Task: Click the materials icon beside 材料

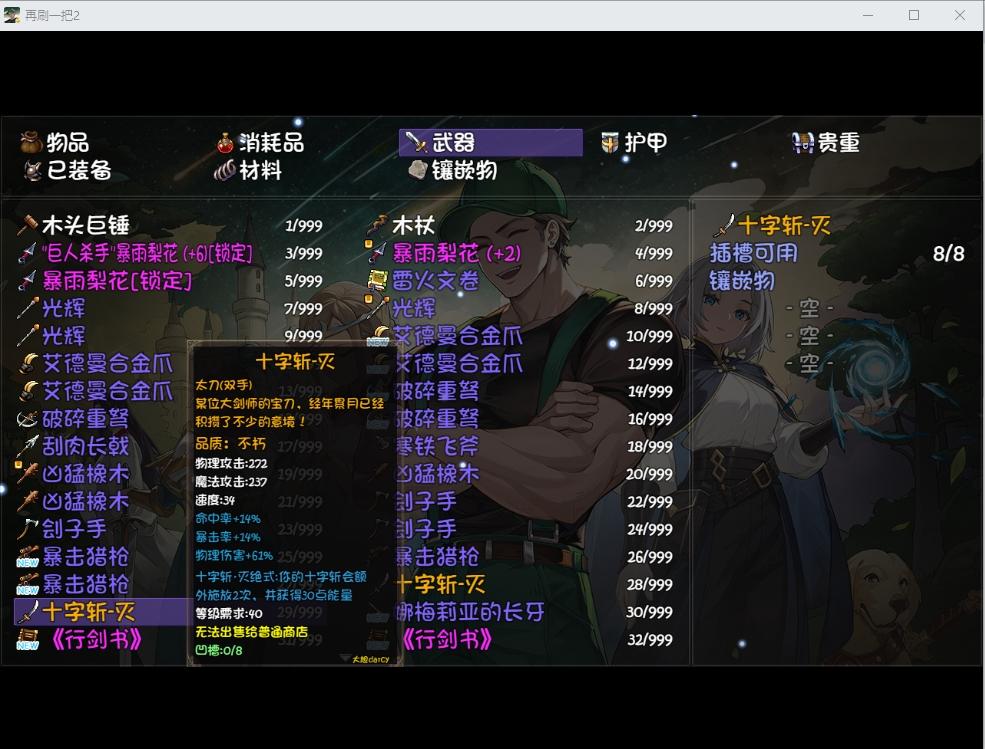Action: [224, 170]
